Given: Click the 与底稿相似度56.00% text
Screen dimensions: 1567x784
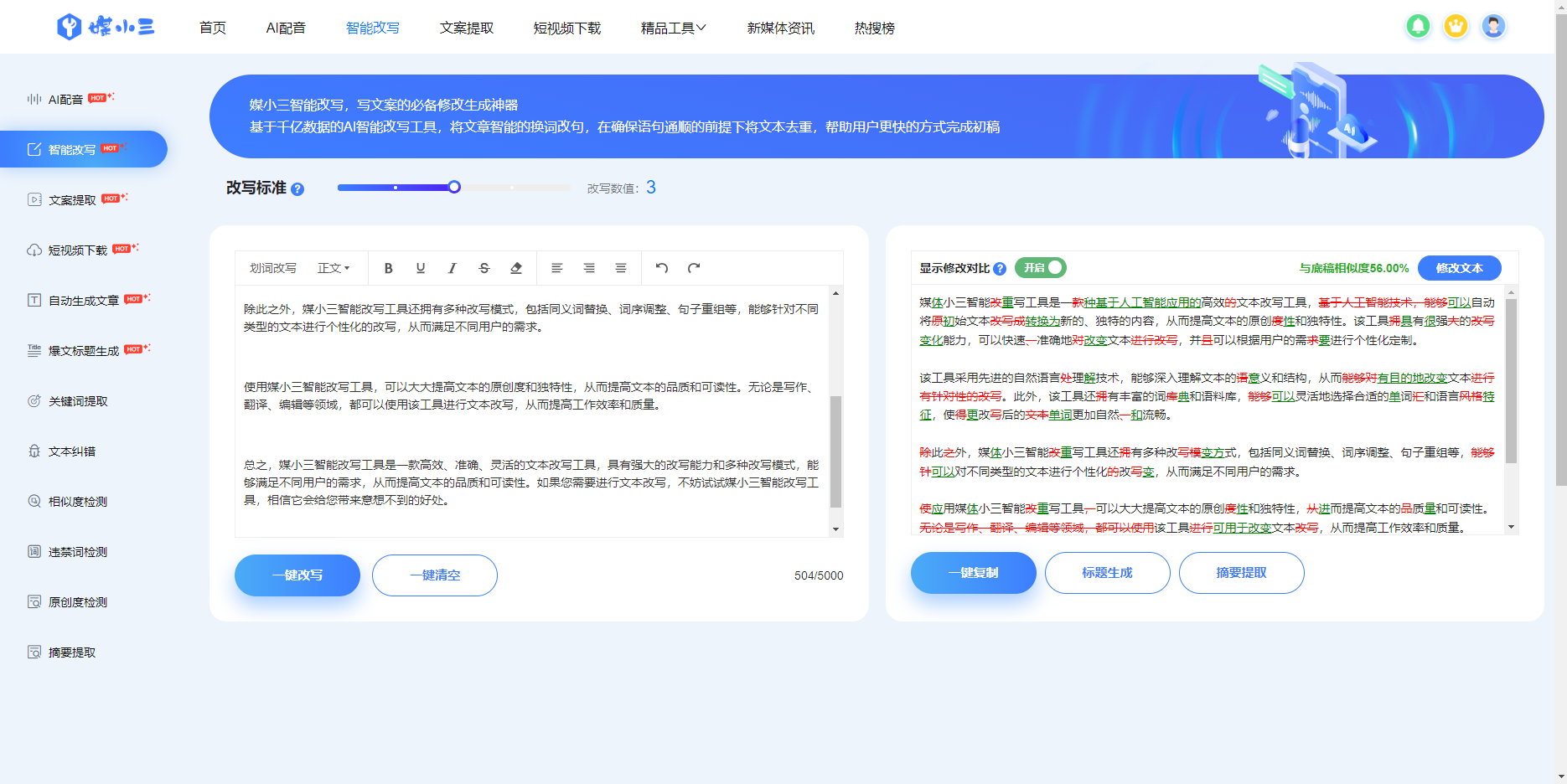Looking at the screenshot, I should coord(1354,268).
